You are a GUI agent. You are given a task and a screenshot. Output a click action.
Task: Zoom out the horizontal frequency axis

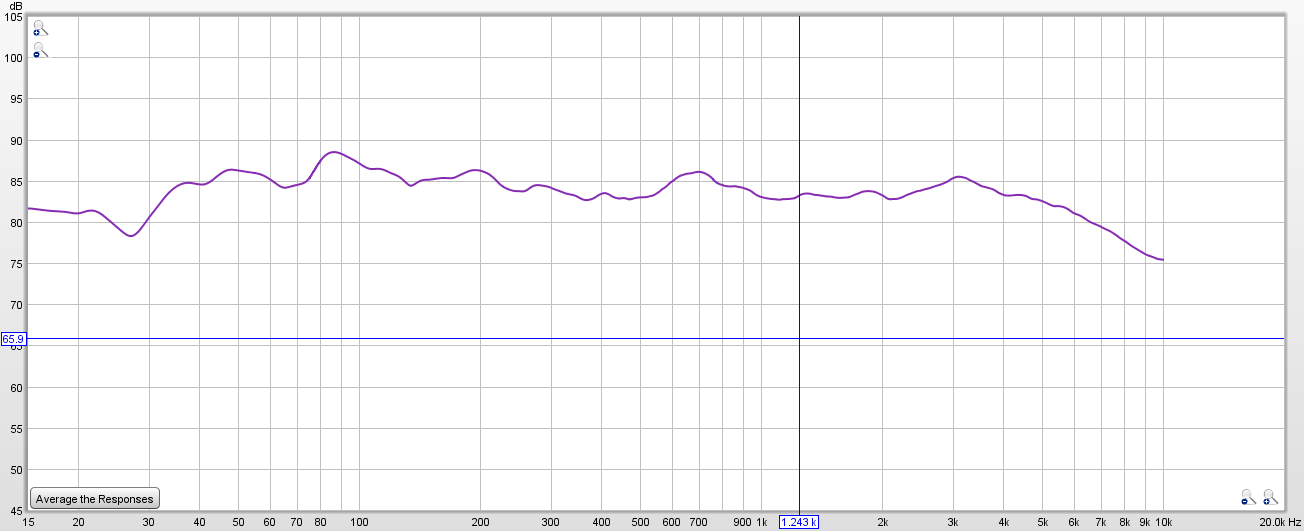pos(1248,496)
